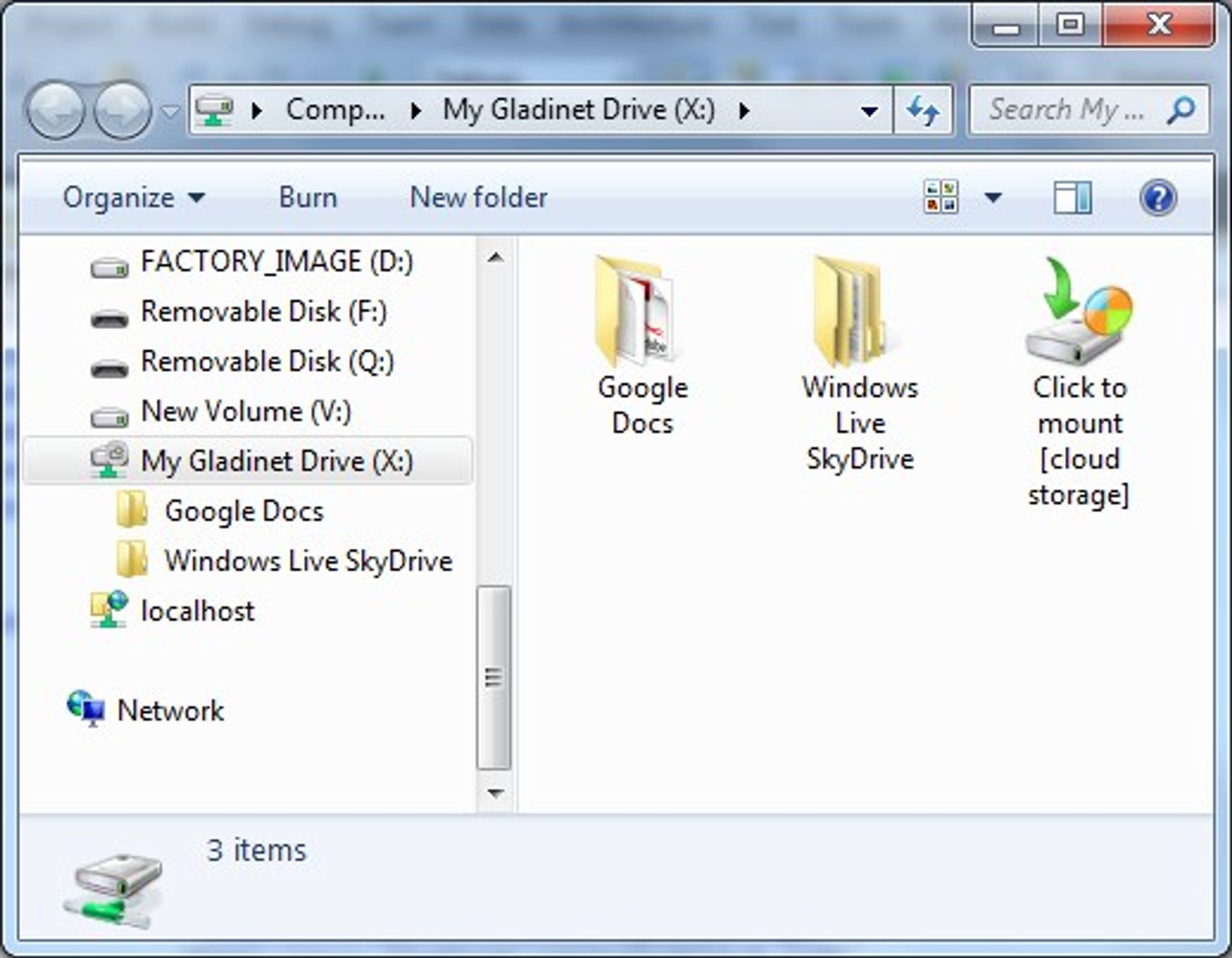Click the Windows Live SkyDrive folder icon in the sidebar tree
This screenshot has width=1232, height=958.
coord(132,559)
